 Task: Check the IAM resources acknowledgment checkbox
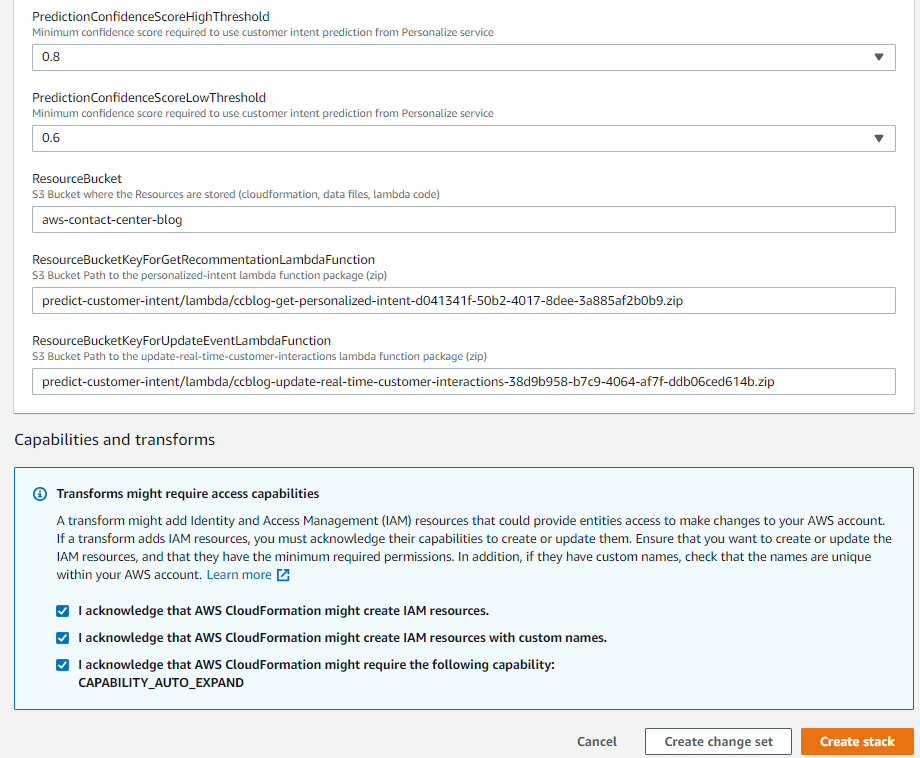(62, 610)
